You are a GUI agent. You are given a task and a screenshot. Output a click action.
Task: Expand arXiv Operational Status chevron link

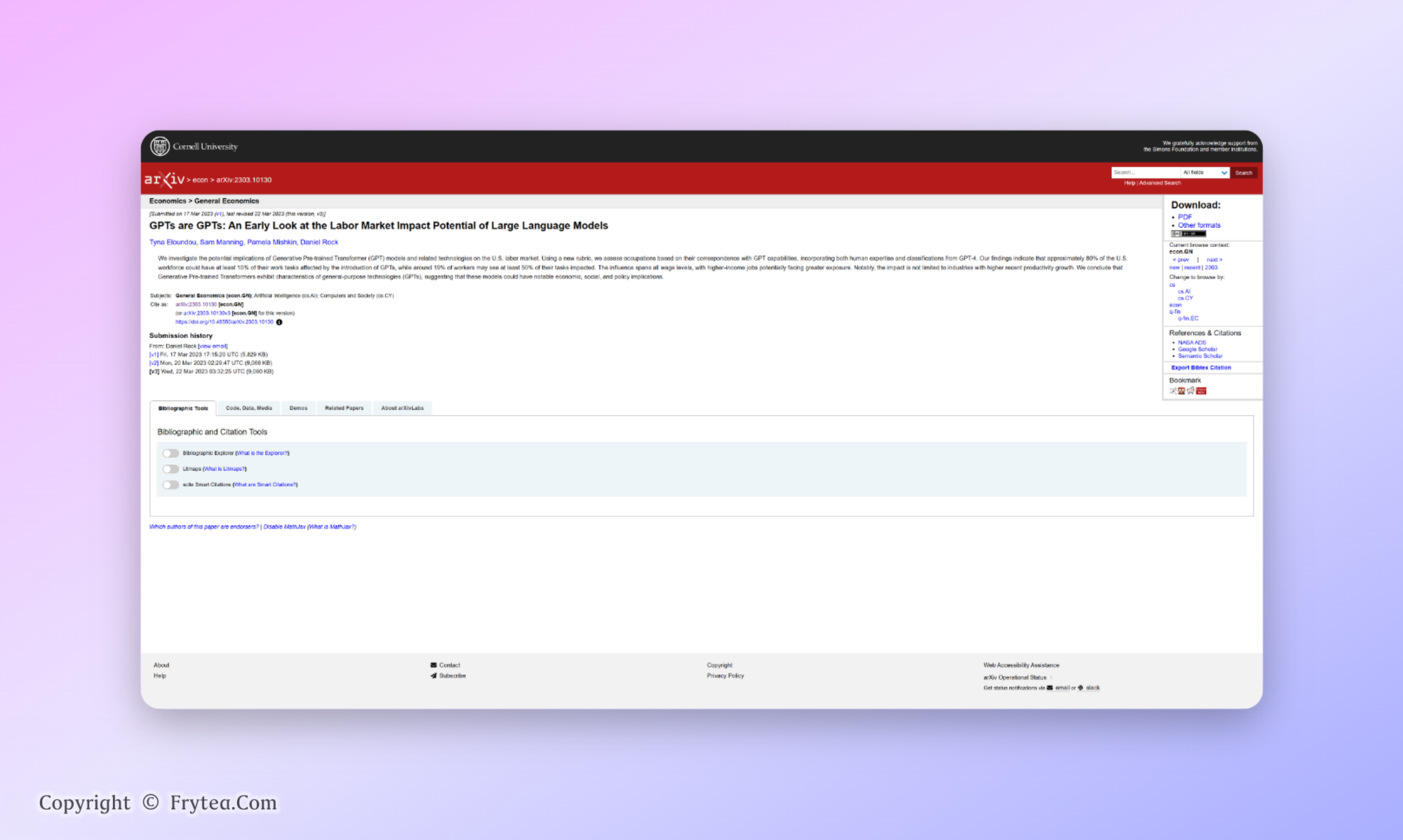point(1051,677)
